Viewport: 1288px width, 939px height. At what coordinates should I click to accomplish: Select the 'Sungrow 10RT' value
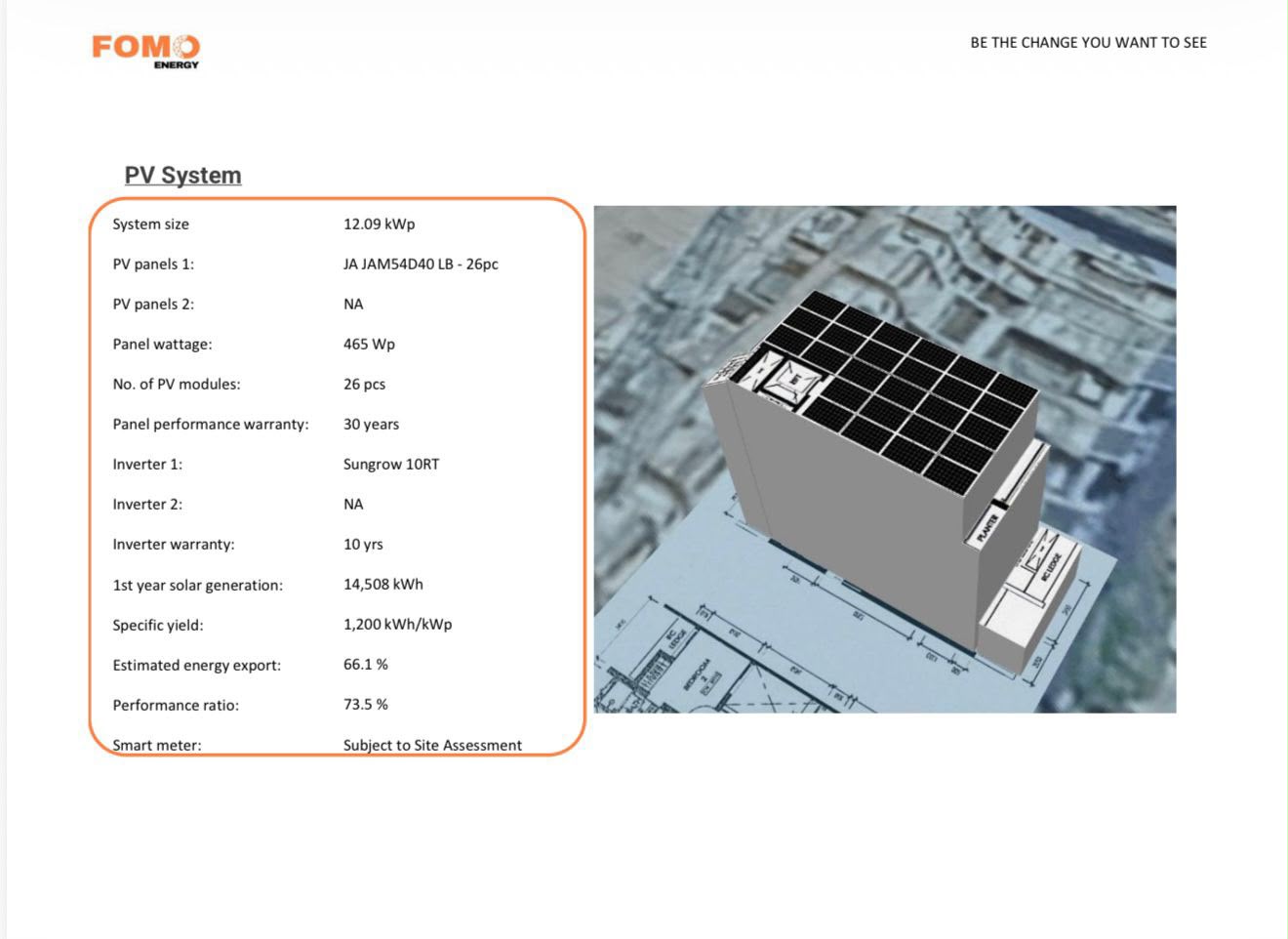coord(391,465)
